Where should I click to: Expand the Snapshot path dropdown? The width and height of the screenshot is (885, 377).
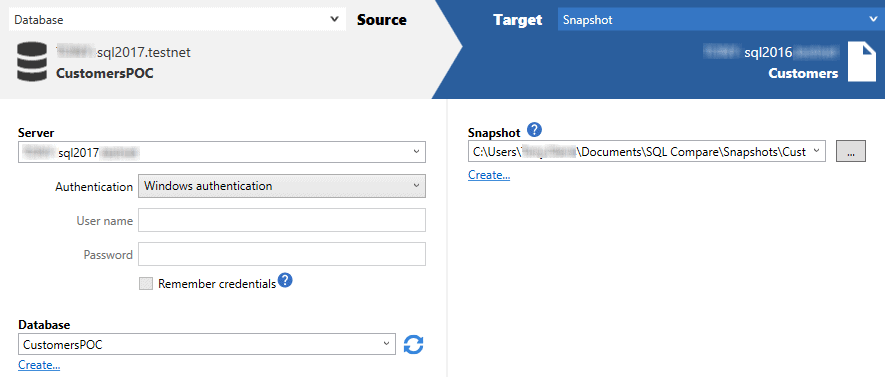point(647,151)
